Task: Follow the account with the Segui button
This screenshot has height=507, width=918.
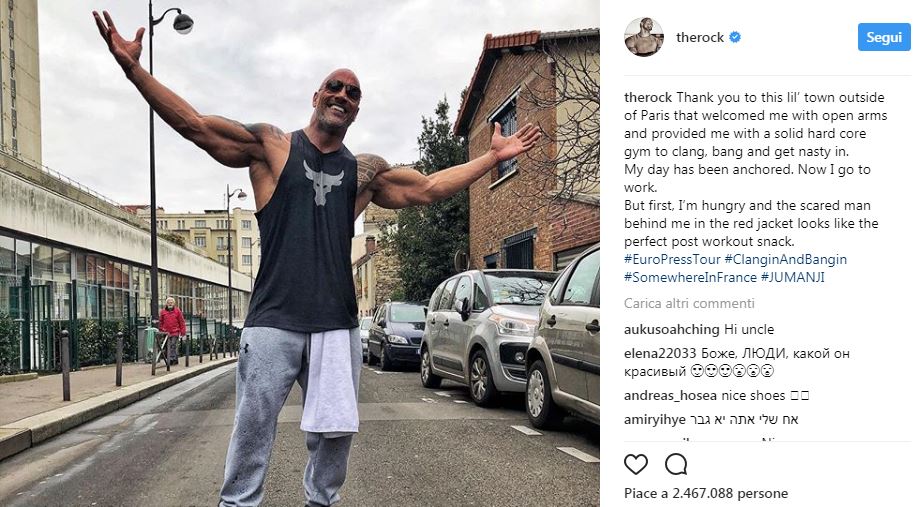Action: (x=884, y=37)
